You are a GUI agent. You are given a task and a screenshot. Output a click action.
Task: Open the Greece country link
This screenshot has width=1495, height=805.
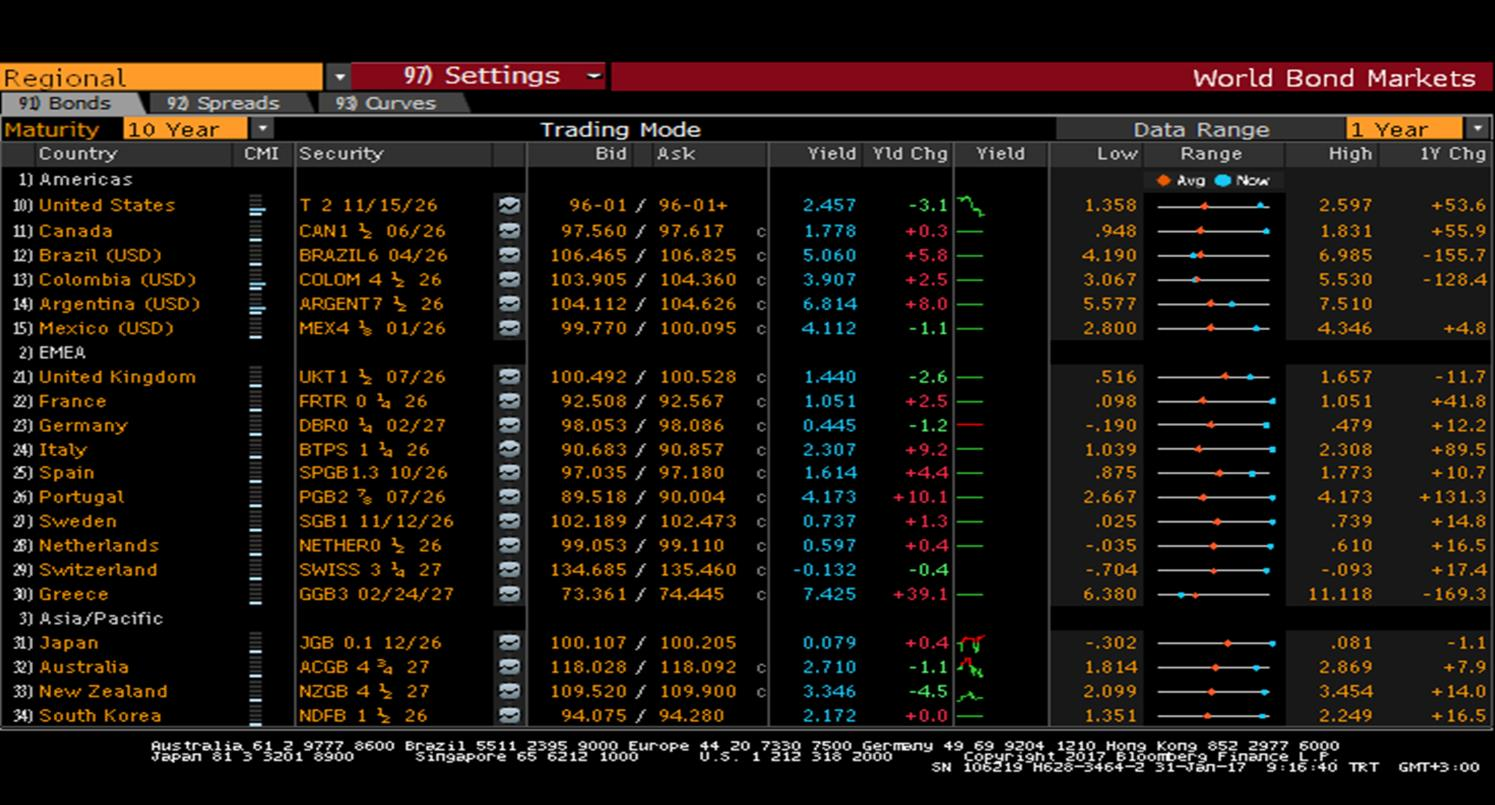click(73, 594)
